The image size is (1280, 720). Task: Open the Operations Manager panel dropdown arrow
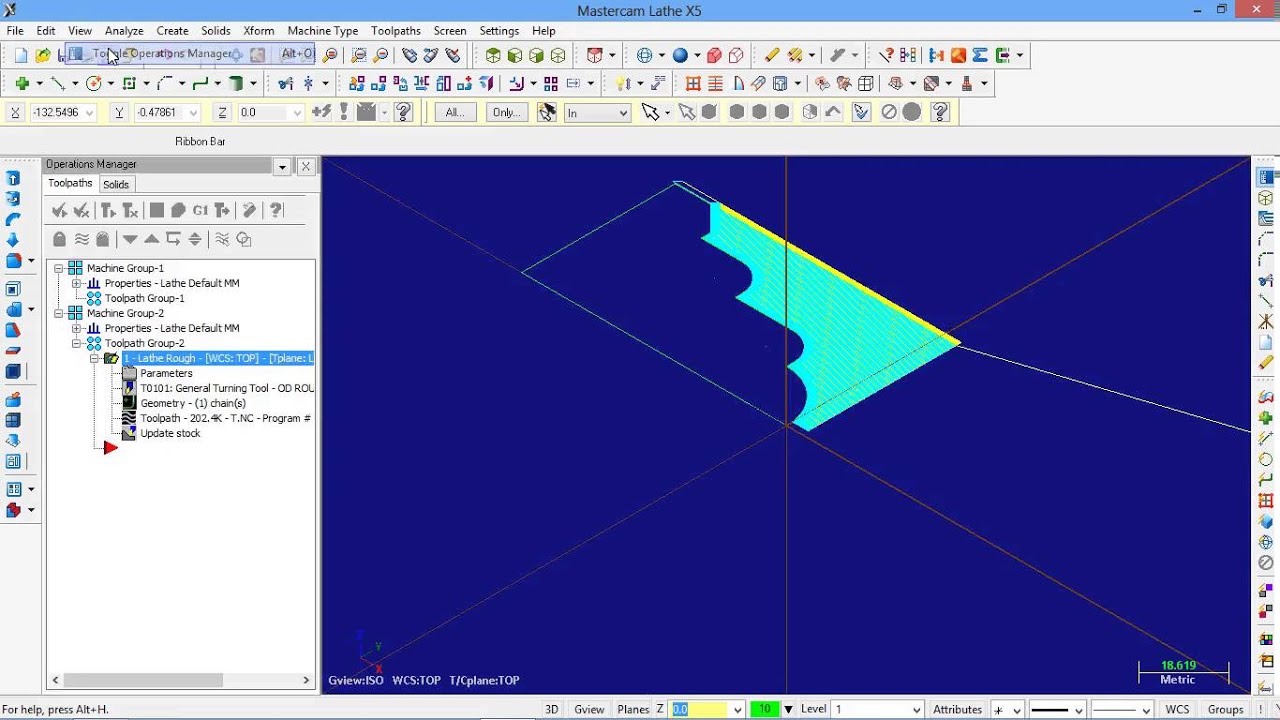click(282, 167)
